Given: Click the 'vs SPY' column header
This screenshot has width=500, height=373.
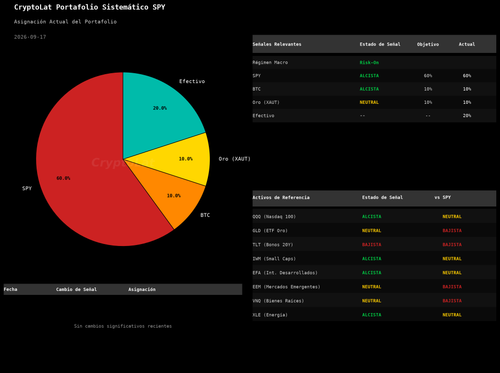Looking at the screenshot, I should [x=443, y=197].
